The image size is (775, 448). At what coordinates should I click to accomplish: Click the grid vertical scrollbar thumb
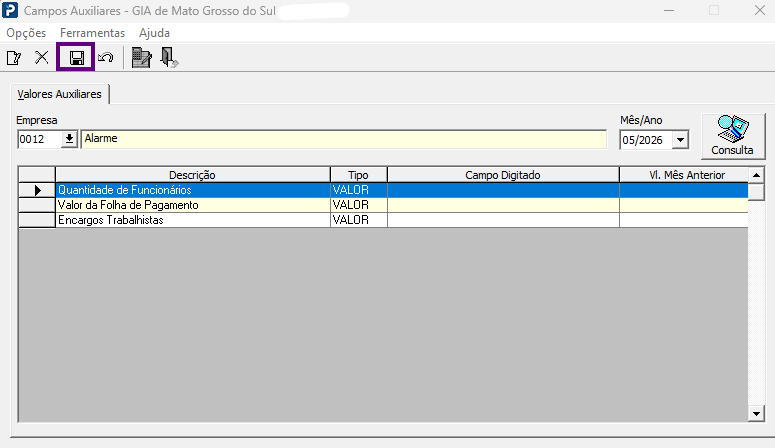[x=756, y=191]
